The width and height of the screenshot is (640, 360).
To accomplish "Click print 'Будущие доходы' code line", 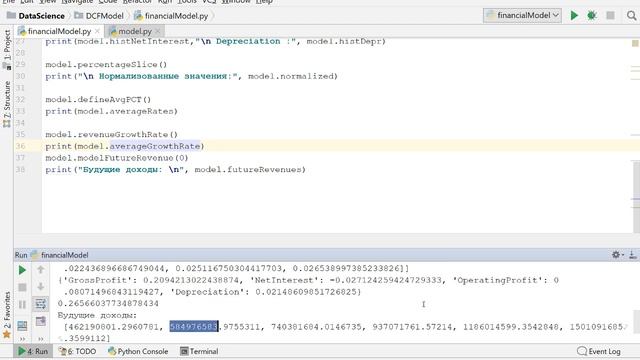I will click(176, 170).
